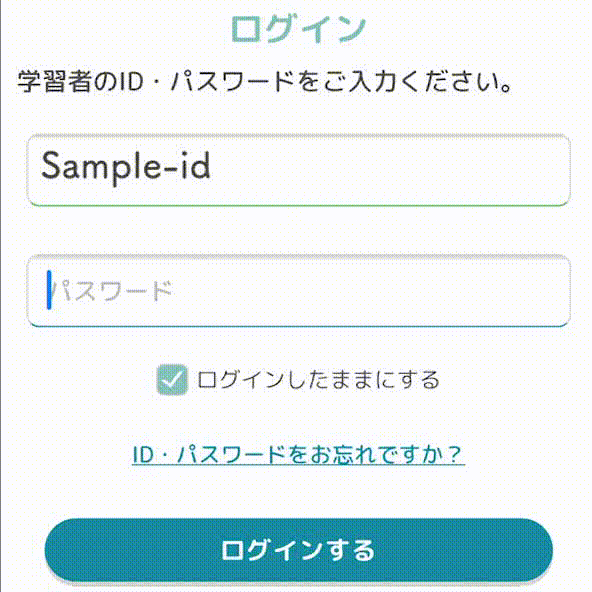This screenshot has height=592, width=592.
Task: Click the ログイン text inside the bottom button
Action: 273,550
